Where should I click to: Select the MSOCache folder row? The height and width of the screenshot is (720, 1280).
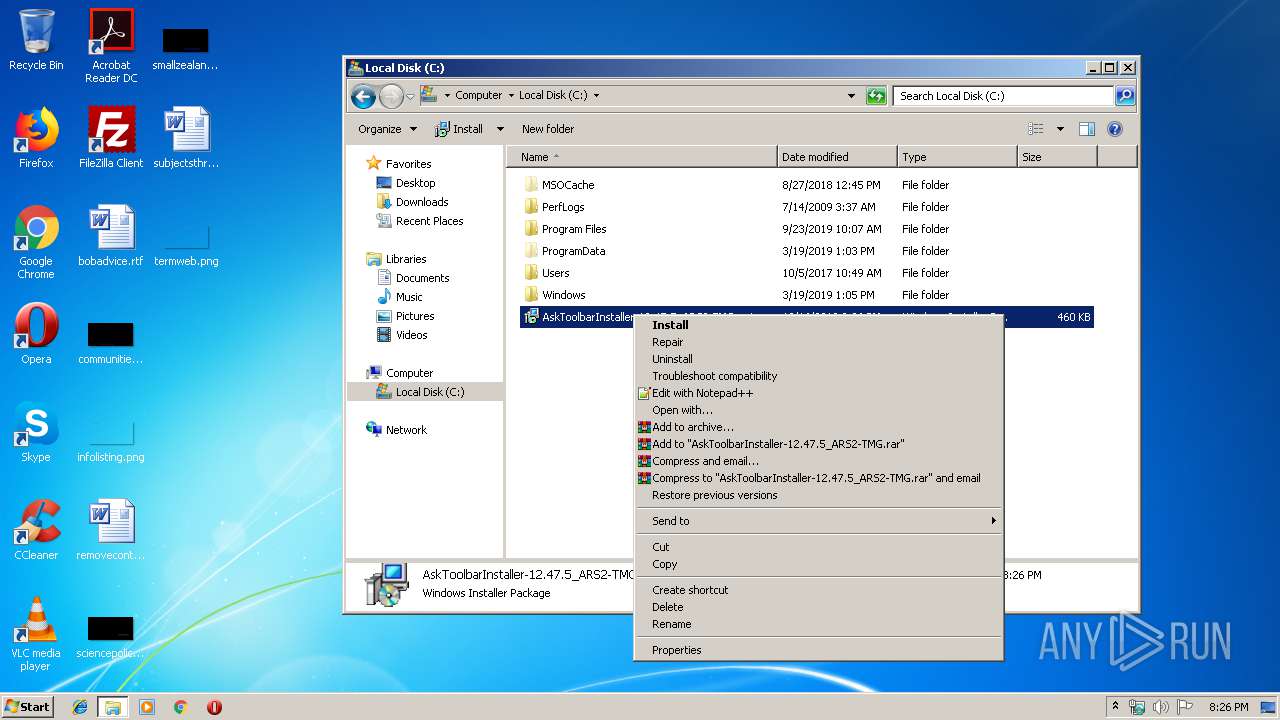pyautogui.click(x=807, y=185)
